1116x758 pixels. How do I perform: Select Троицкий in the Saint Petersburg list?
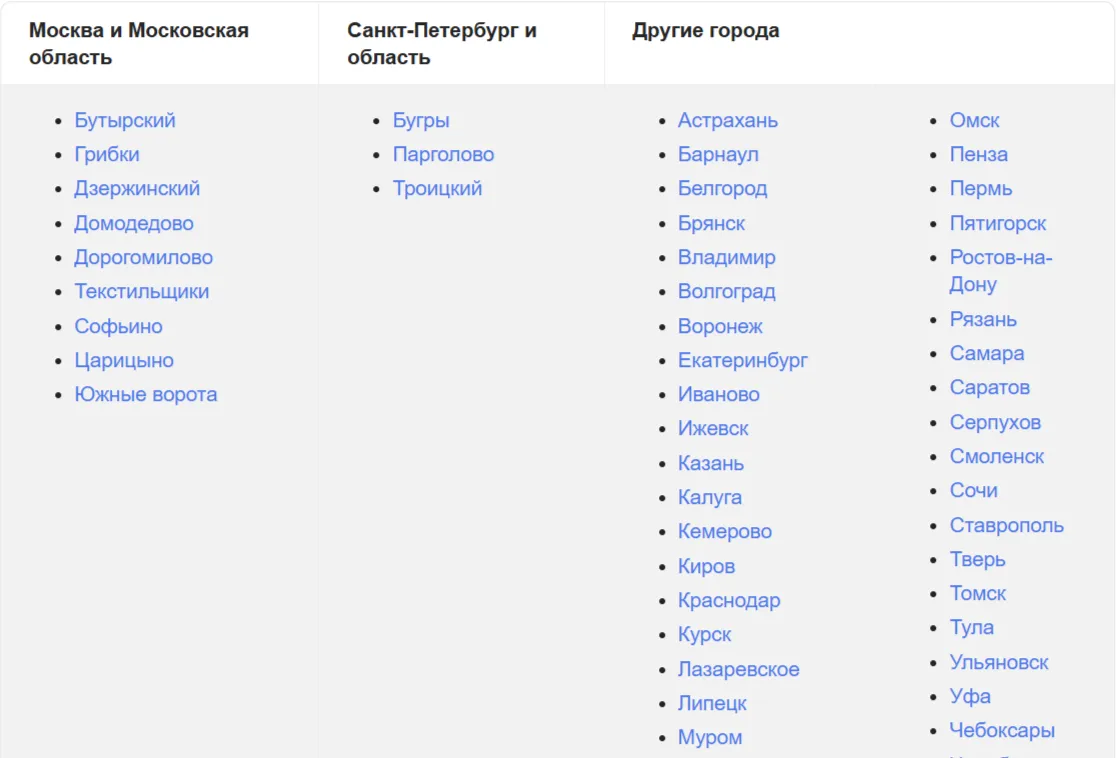pyautogui.click(x=437, y=188)
